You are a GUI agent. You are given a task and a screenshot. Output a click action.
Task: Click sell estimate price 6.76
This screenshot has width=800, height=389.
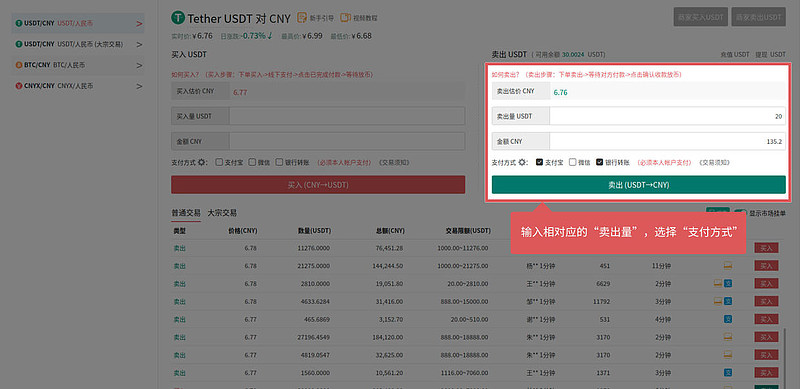tap(560, 92)
